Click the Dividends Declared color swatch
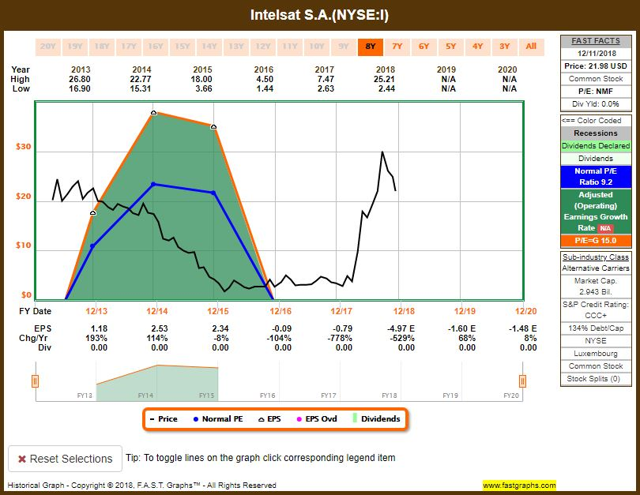The height and width of the screenshot is (495, 640). [x=596, y=146]
